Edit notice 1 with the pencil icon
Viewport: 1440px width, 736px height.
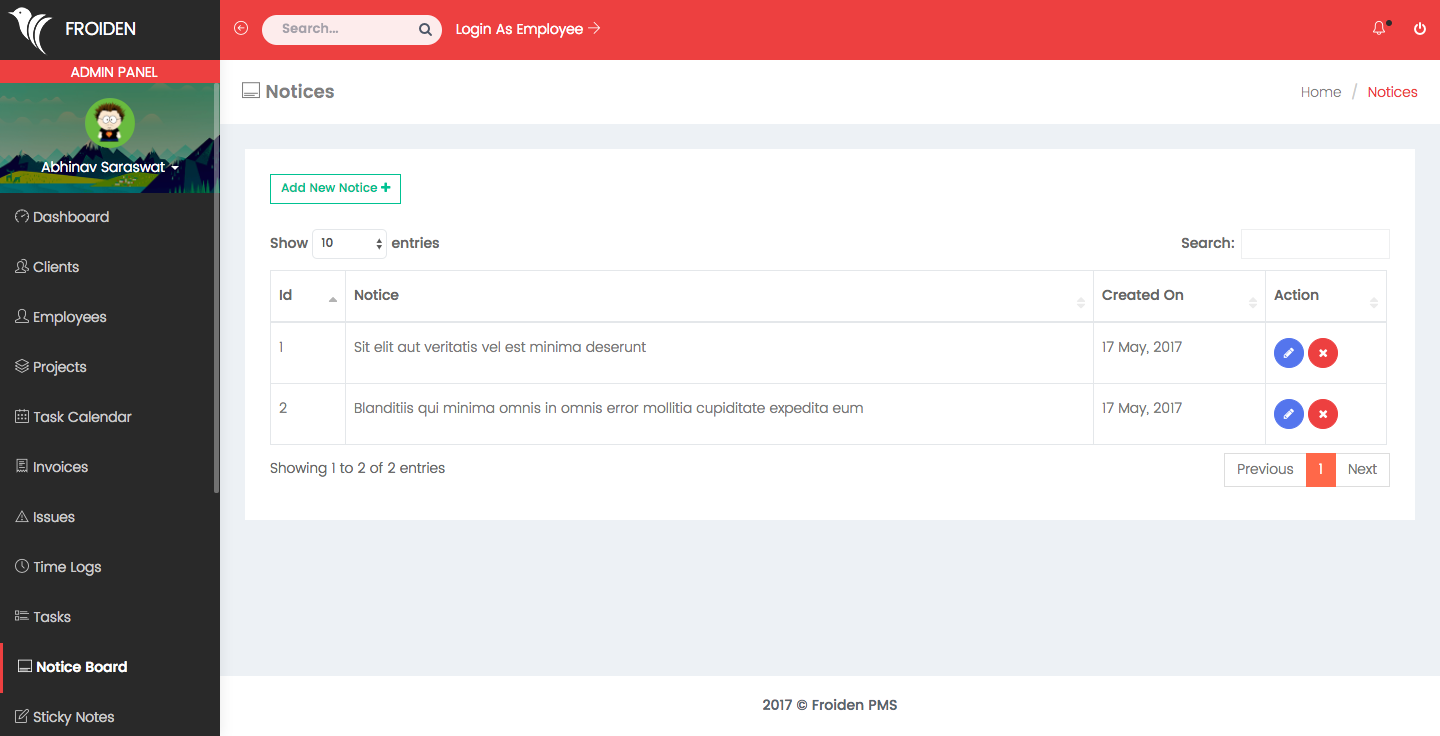(x=1288, y=353)
